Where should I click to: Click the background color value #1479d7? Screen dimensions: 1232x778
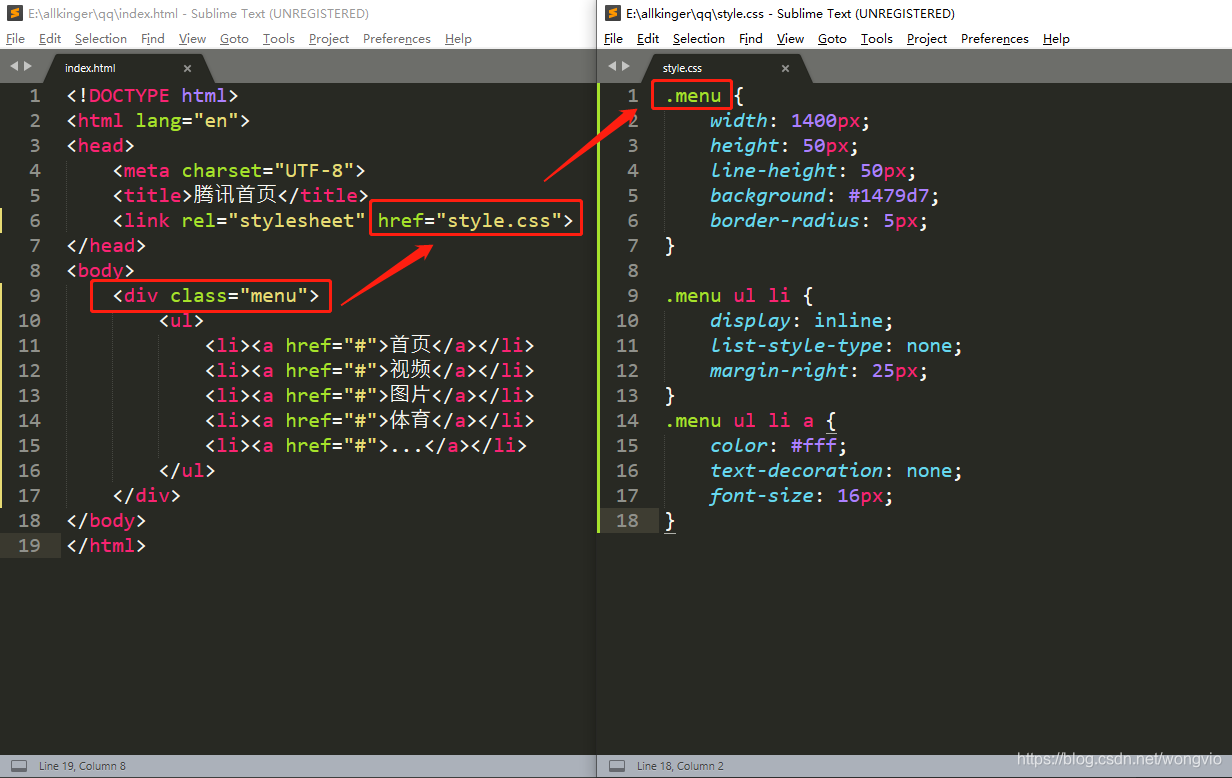click(x=888, y=196)
